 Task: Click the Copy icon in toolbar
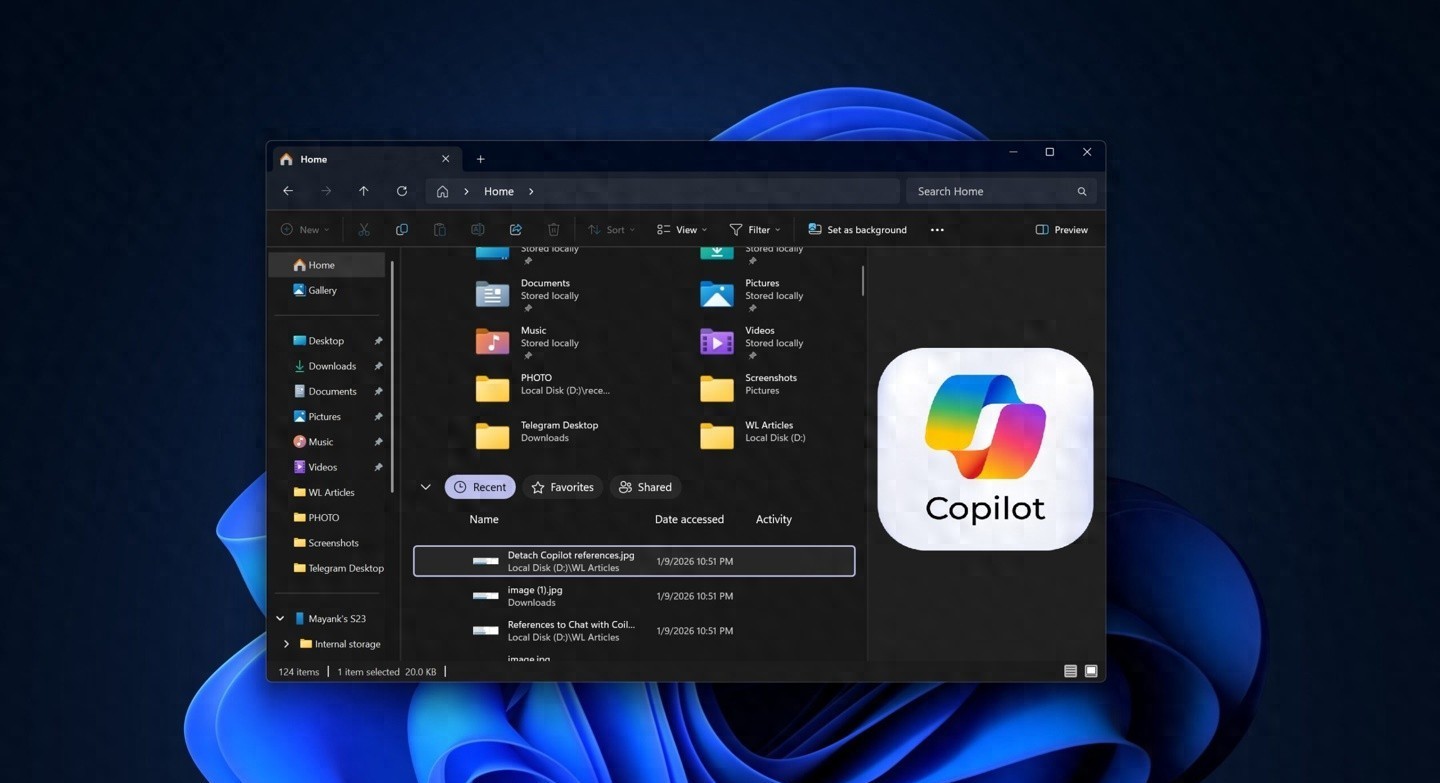pyautogui.click(x=402, y=230)
